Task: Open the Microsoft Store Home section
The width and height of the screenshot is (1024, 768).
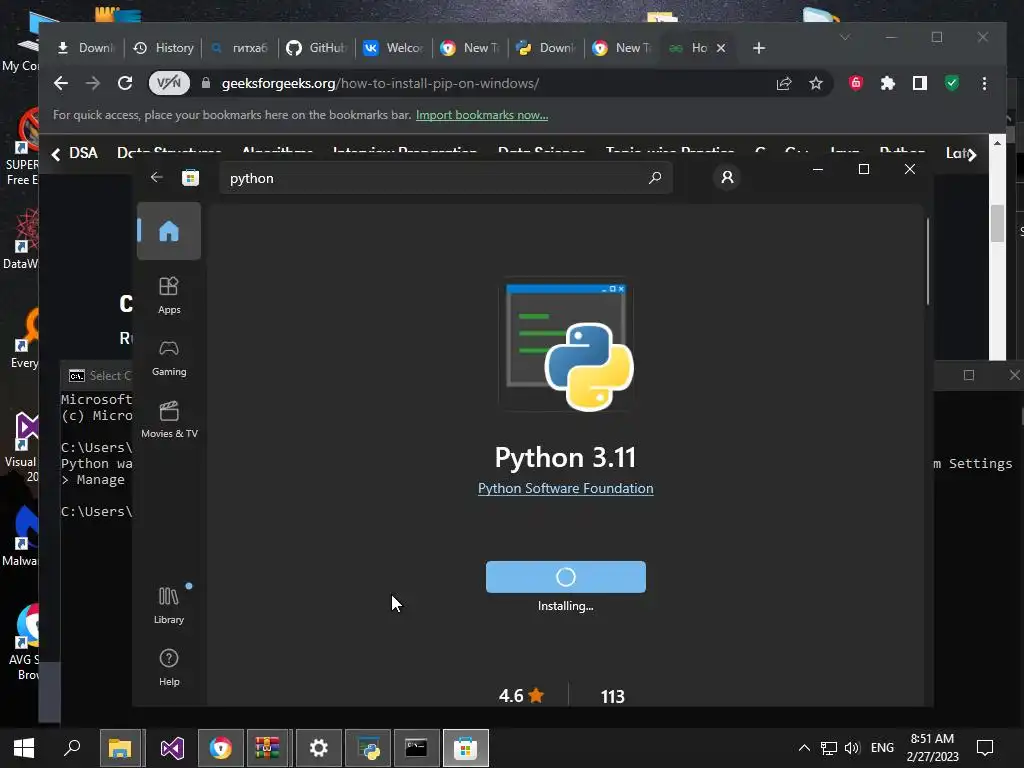Action: coord(168,231)
